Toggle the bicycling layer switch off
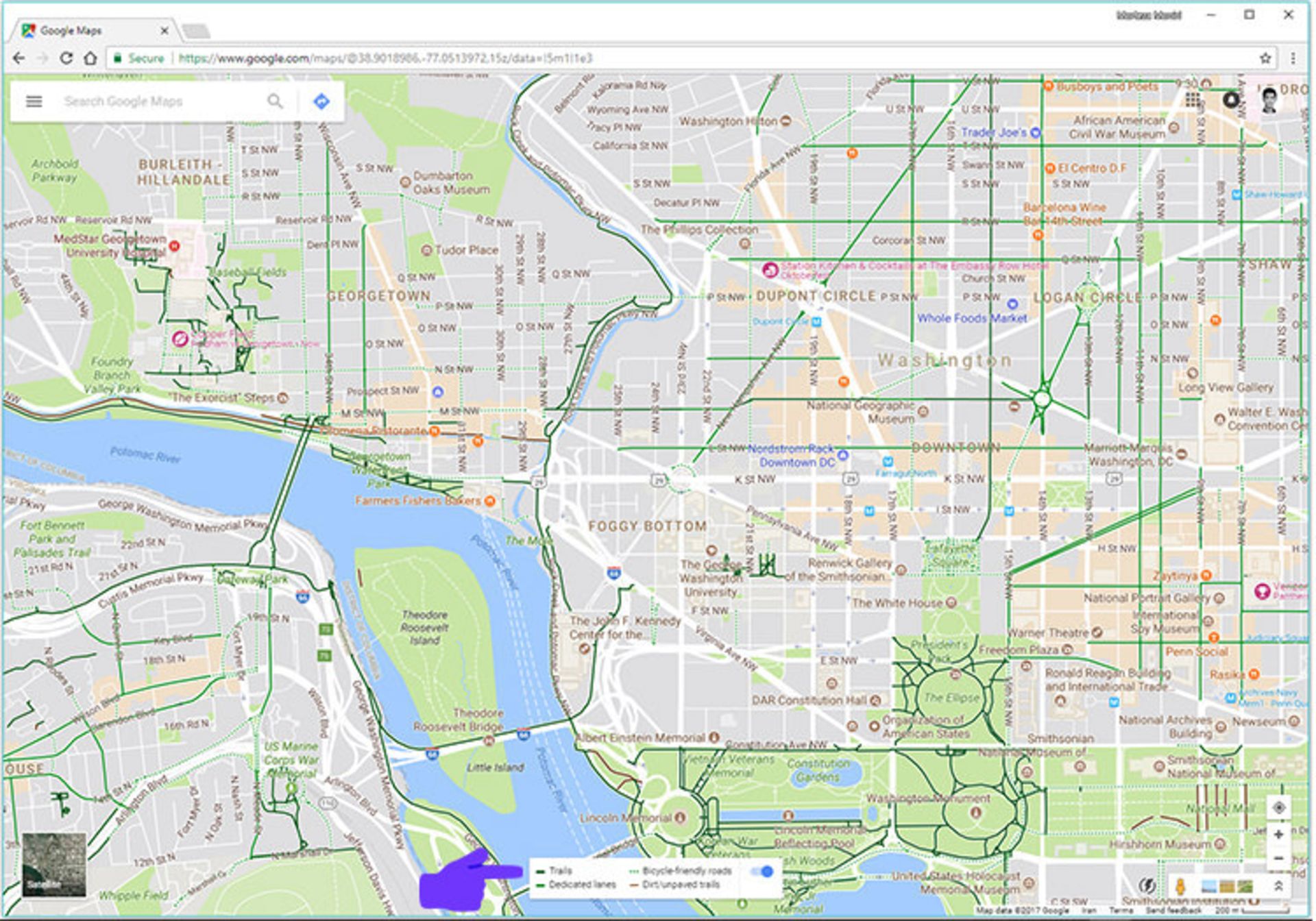Image resolution: width=1316 pixels, height=921 pixels. [x=761, y=872]
